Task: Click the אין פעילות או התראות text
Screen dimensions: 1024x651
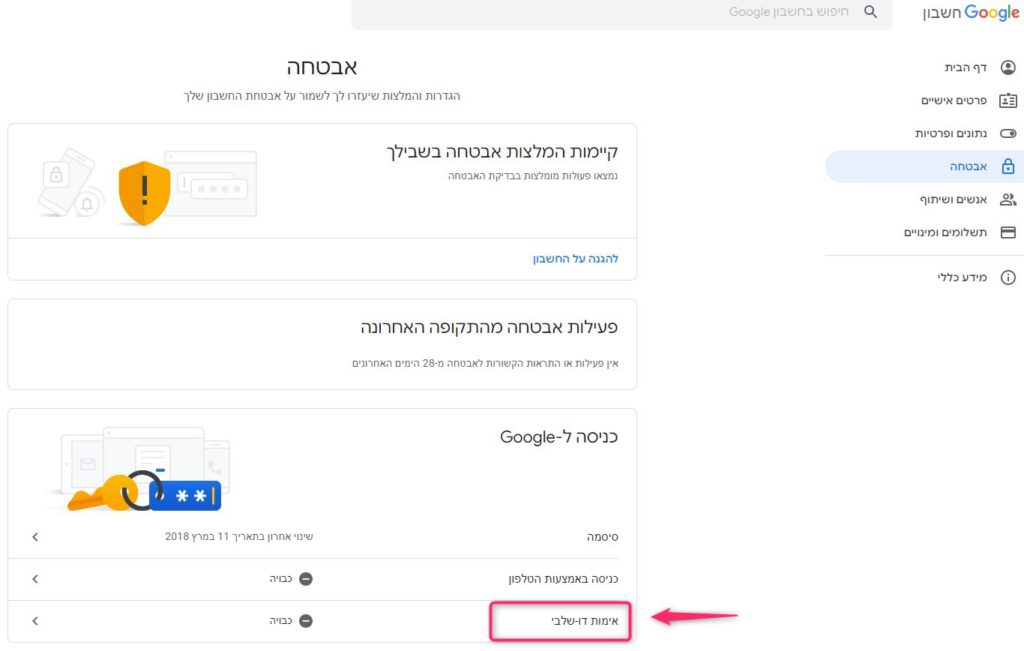Action: (x=485, y=363)
